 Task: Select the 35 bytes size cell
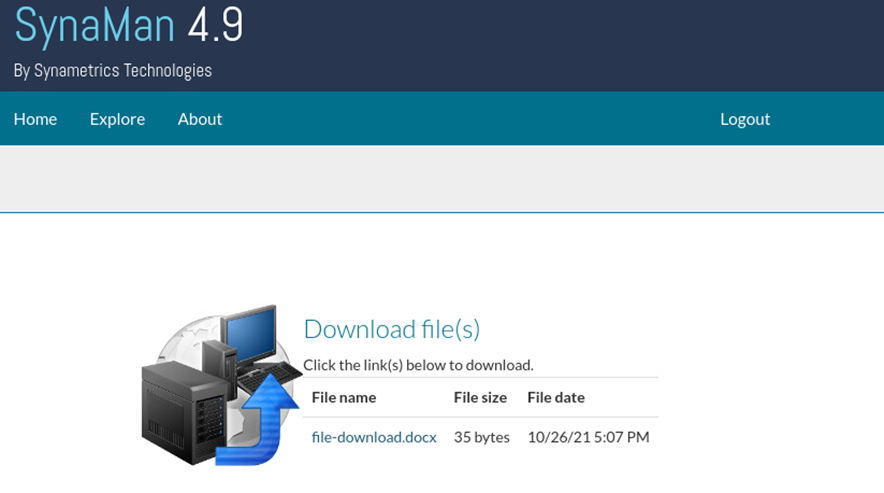pos(481,437)
